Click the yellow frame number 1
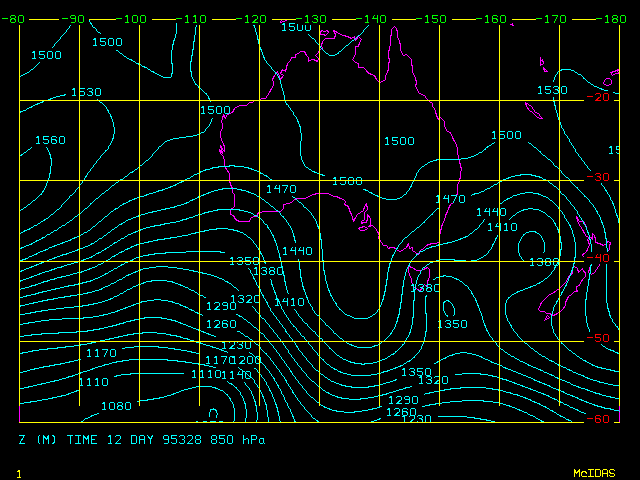 point(19,473)
